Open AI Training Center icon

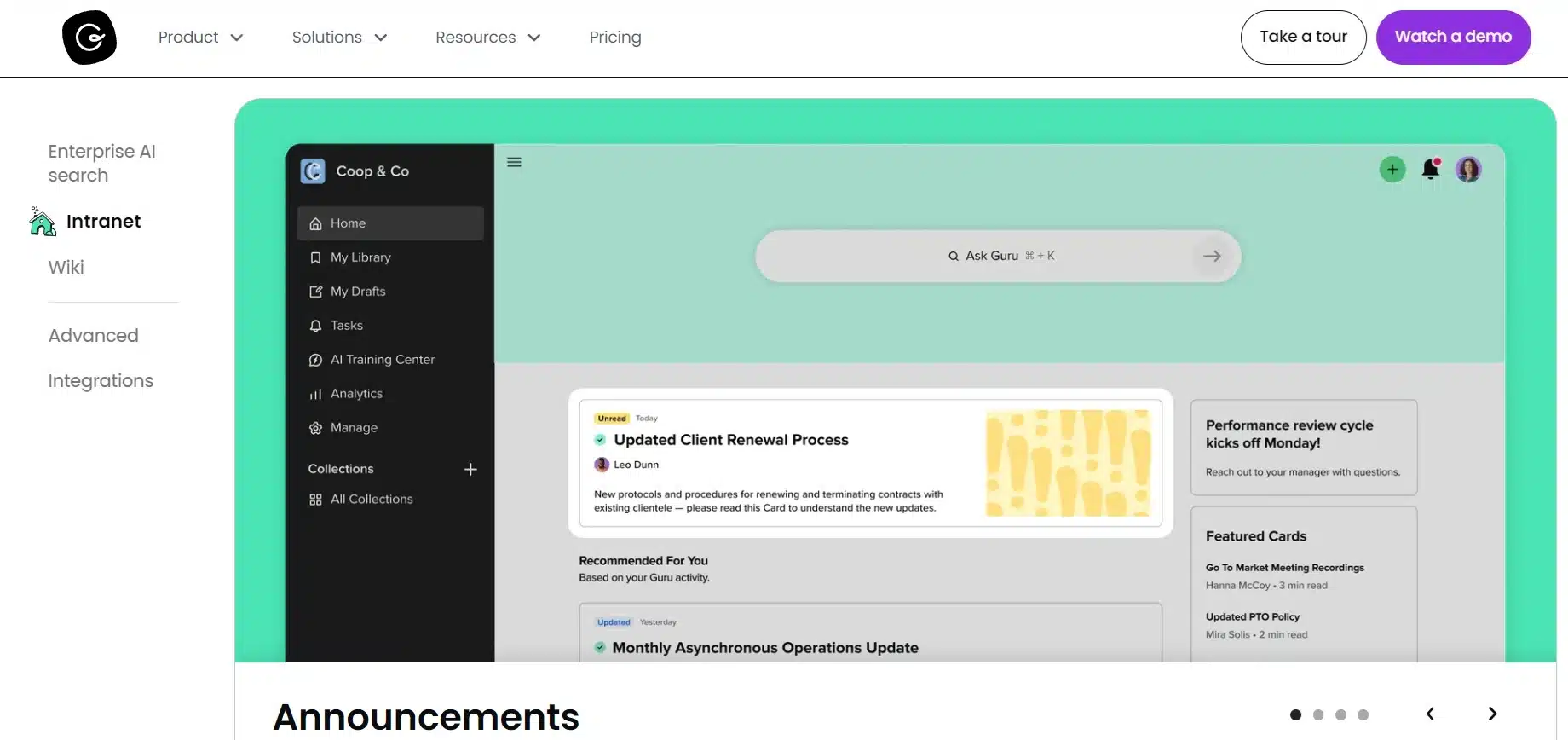[x=315, y=360]
